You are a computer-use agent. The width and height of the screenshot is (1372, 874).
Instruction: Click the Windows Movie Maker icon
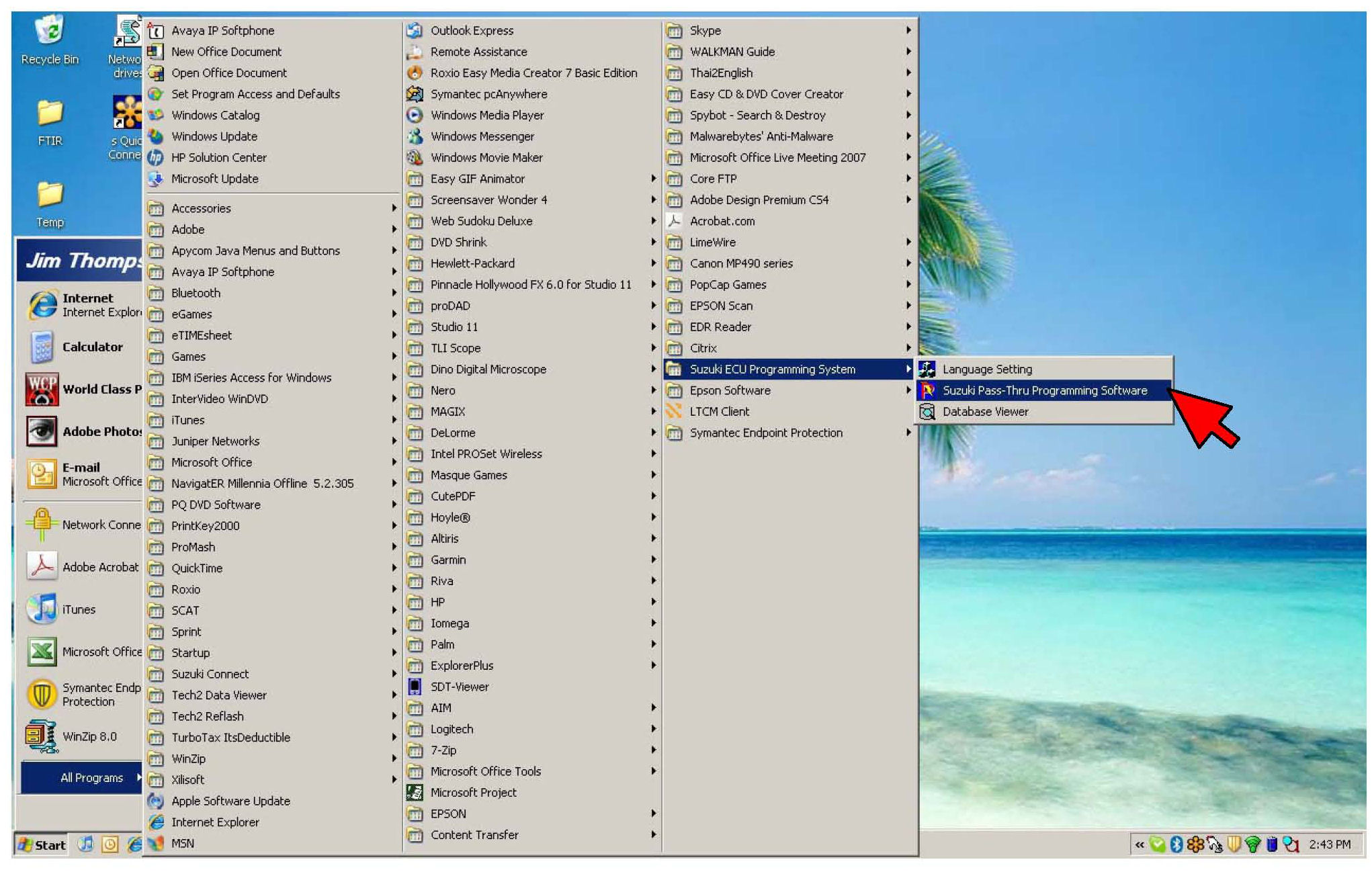pos(415,157)
